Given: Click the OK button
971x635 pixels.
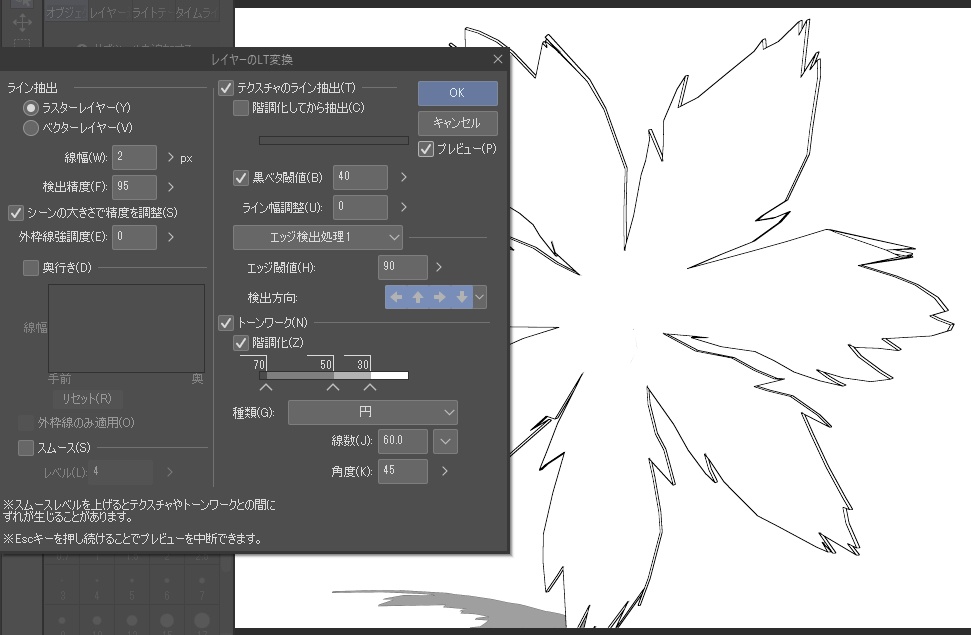Looking at the screenshot, I should (456, 93).
